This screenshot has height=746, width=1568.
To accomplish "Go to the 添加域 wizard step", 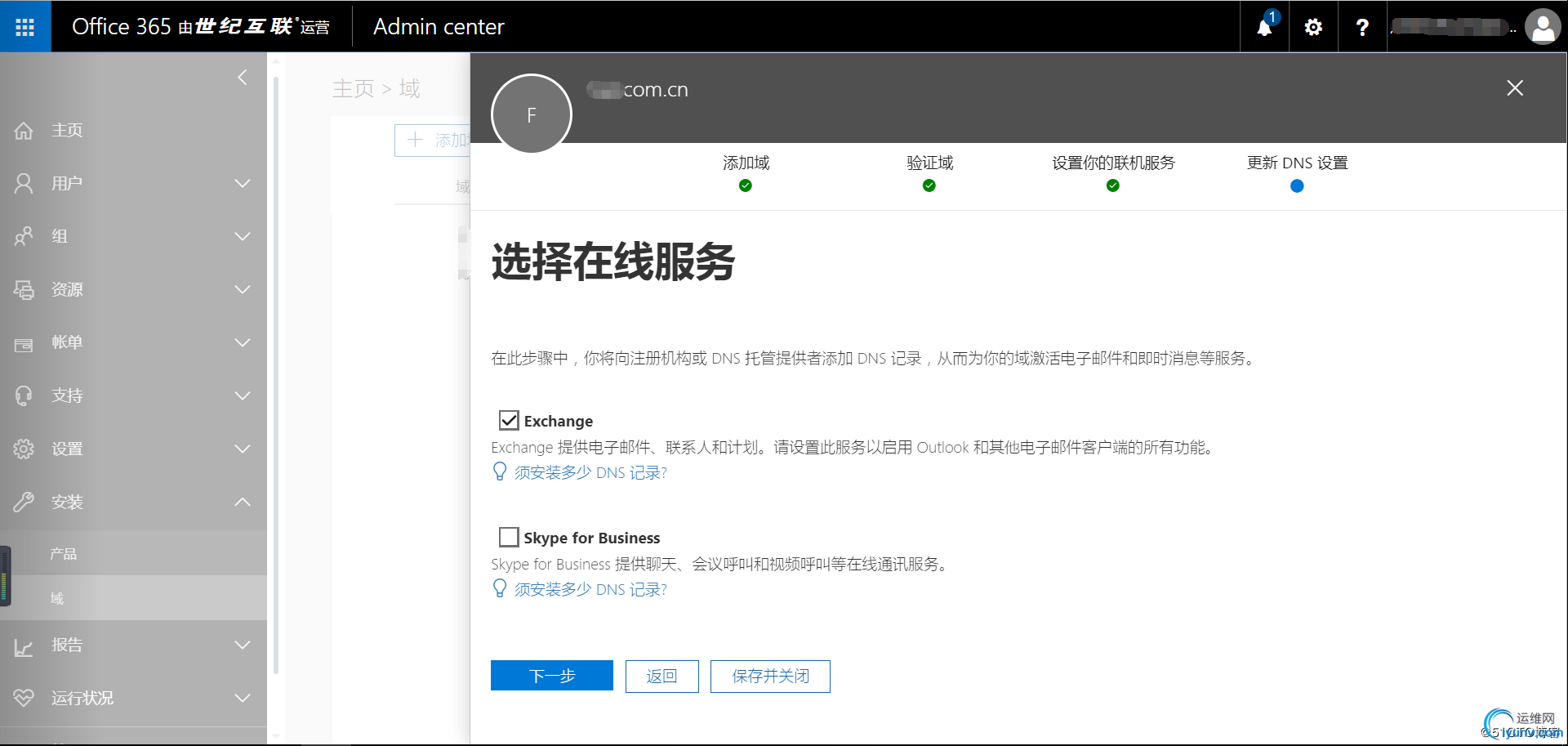I will coord(746,172).
